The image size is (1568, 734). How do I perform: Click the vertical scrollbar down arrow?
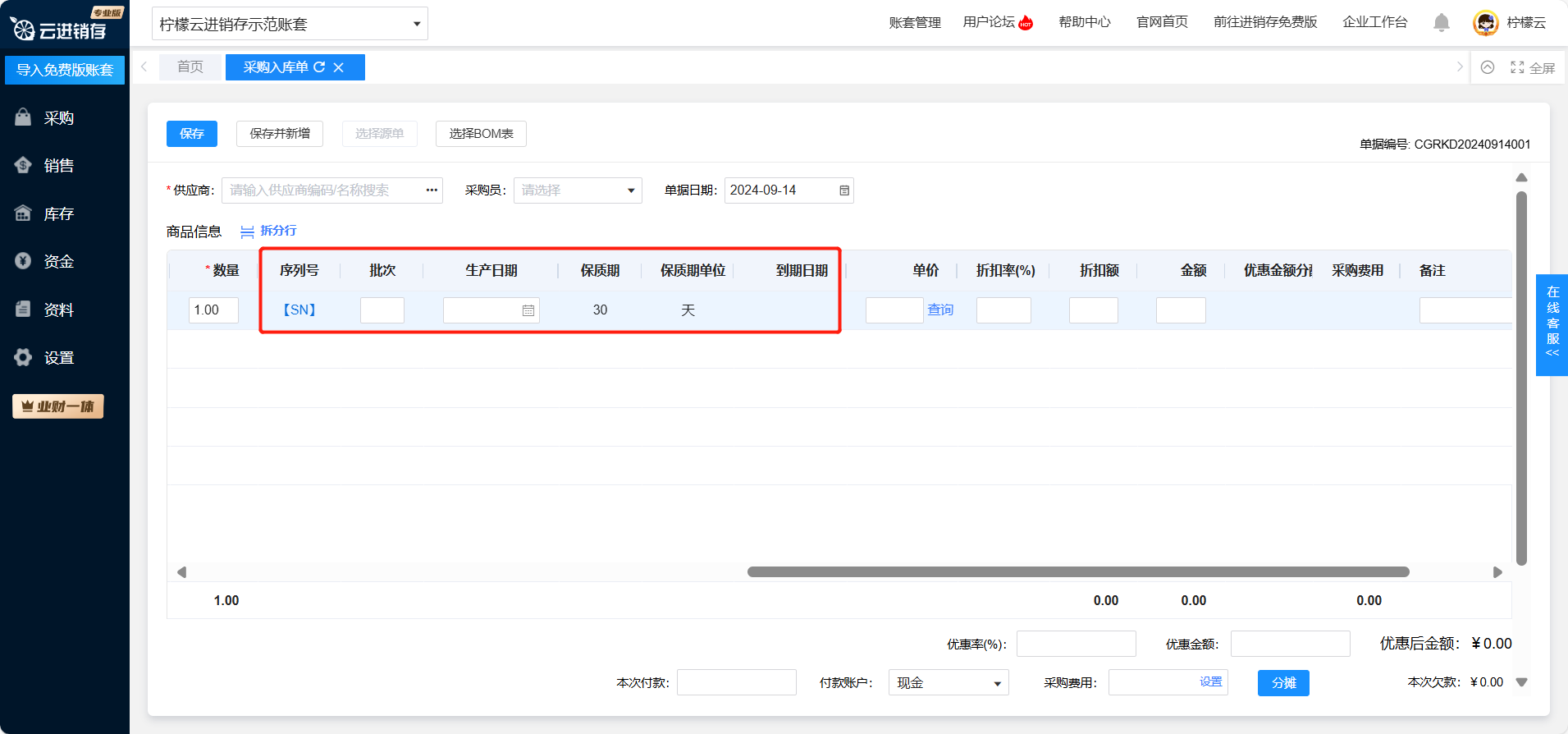coord(1521,682)
